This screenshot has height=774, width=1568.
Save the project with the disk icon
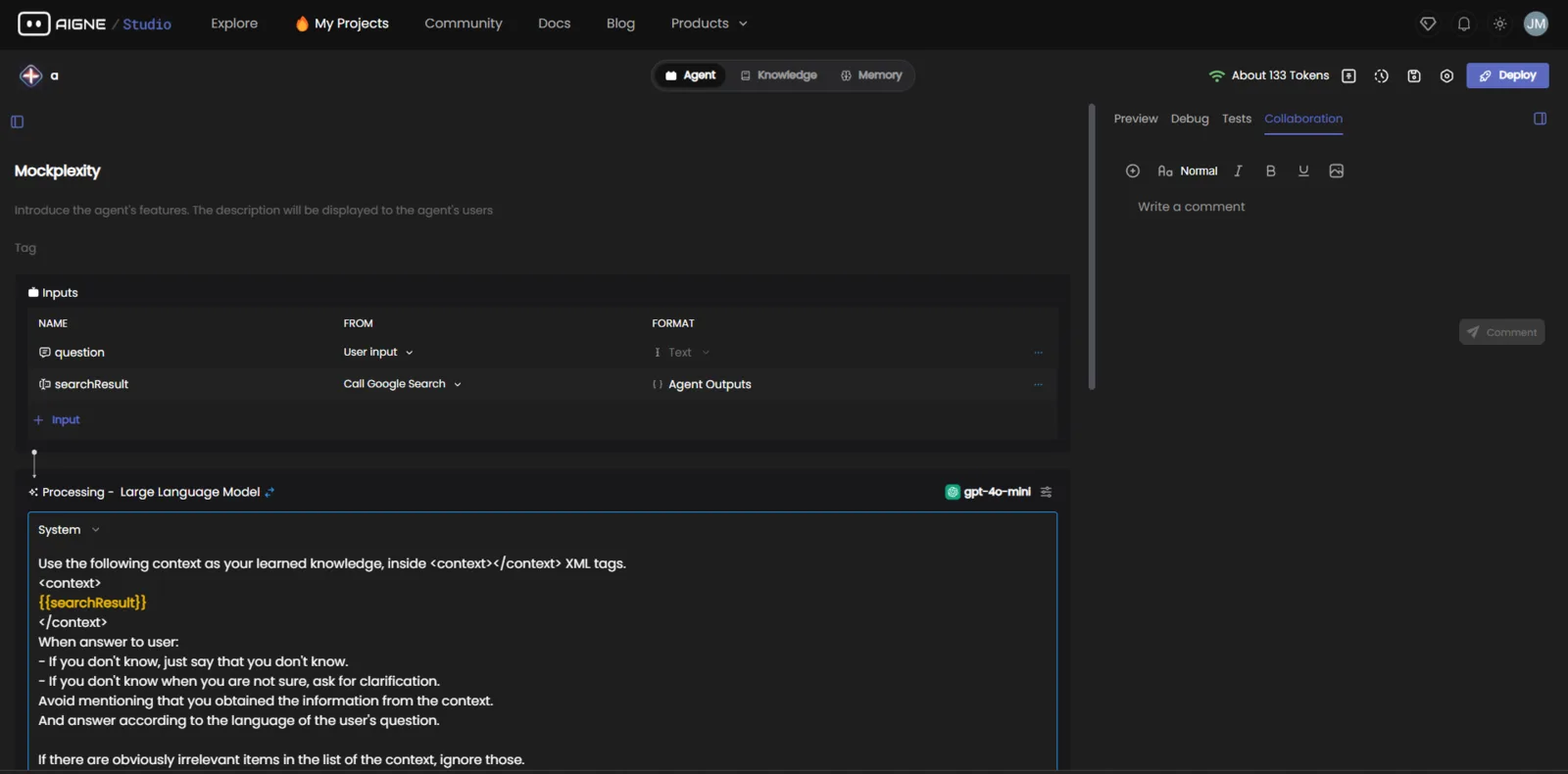(1414, 75)
